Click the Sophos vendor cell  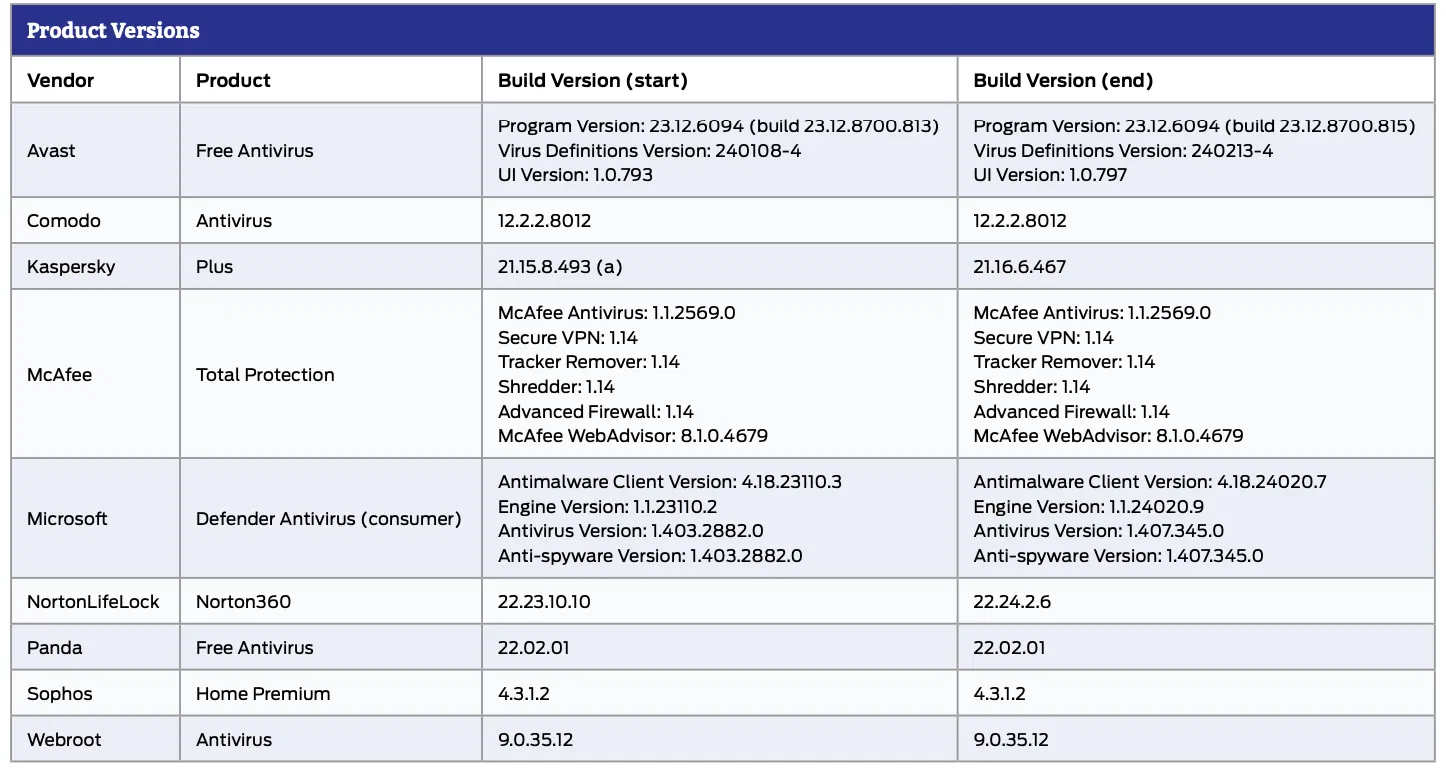tap(60, 694)
